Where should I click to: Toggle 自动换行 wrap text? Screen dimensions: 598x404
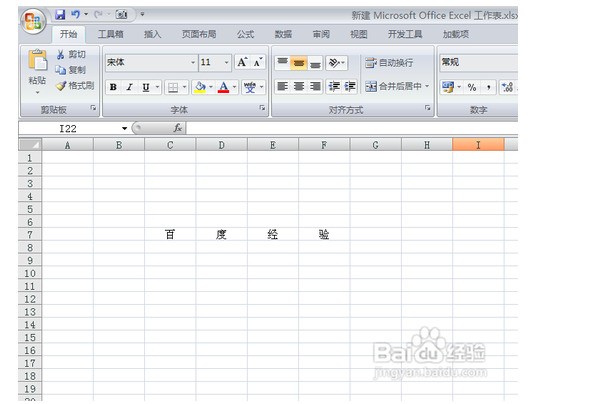[389, 63]
